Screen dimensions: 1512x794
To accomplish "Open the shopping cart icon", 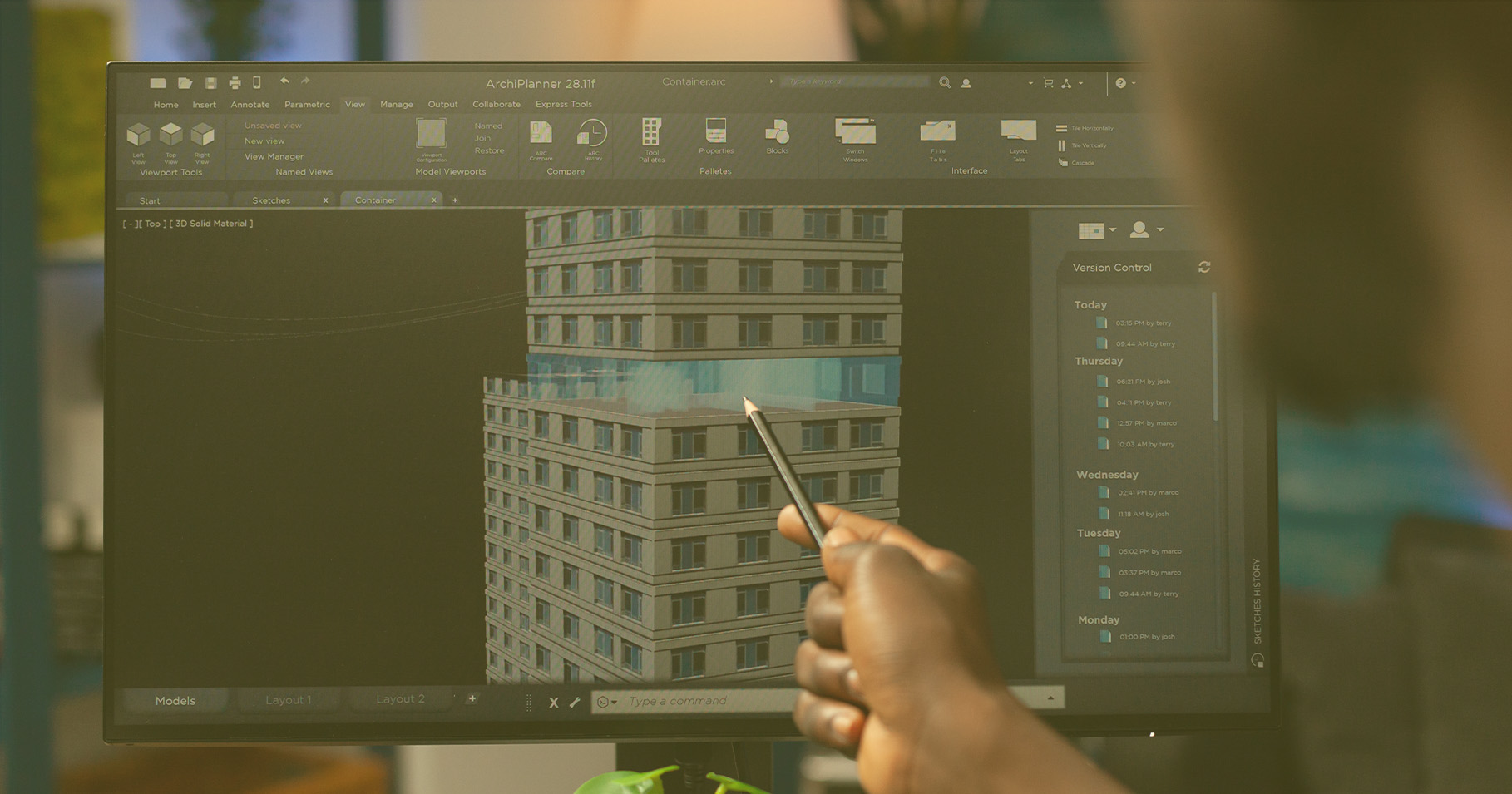I will (1048, 83).
